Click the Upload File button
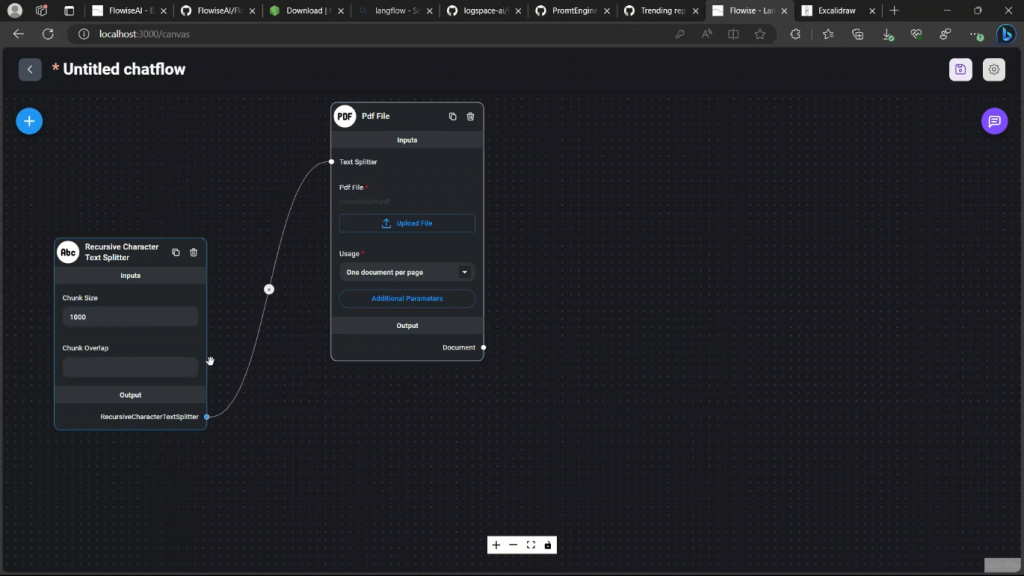 tap(407, 223)
